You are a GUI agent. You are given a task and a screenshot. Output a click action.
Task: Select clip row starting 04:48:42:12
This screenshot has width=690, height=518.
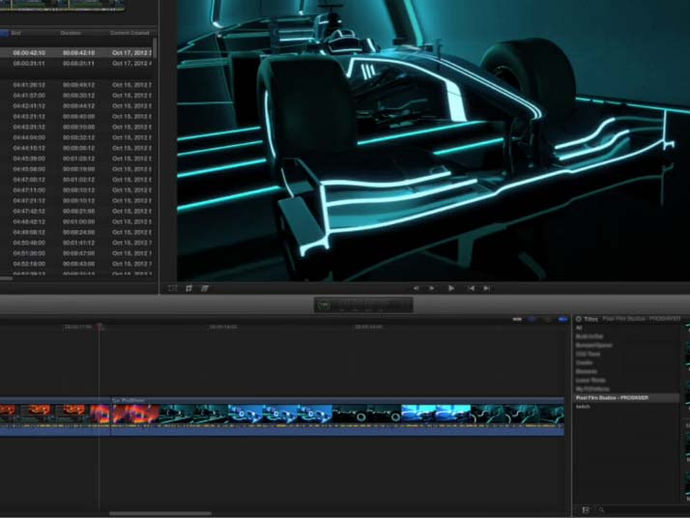pyautogui.click(x=76, y=222)
